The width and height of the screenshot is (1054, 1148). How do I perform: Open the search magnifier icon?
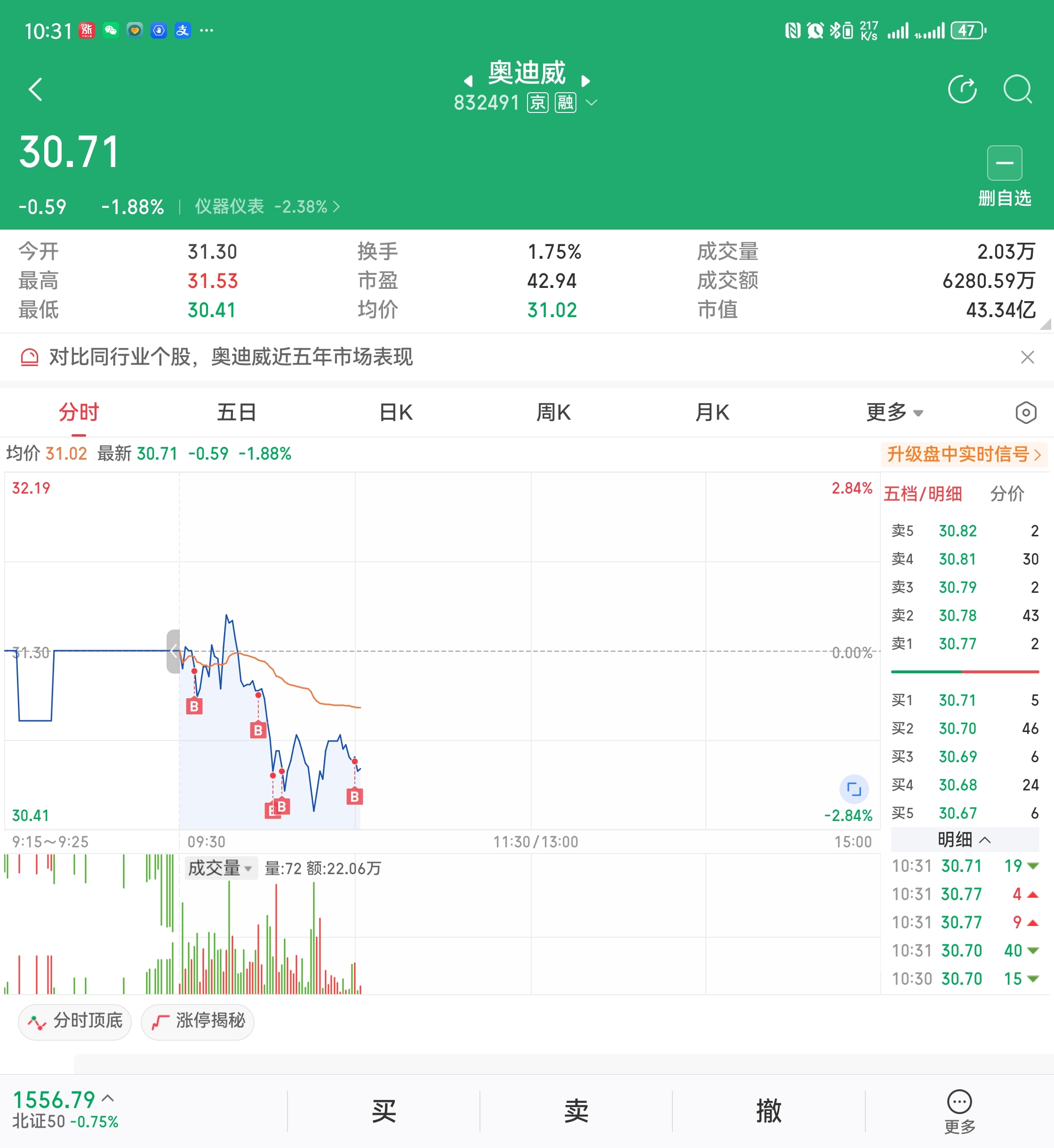pyautogui.click(x=1017, y=89)
